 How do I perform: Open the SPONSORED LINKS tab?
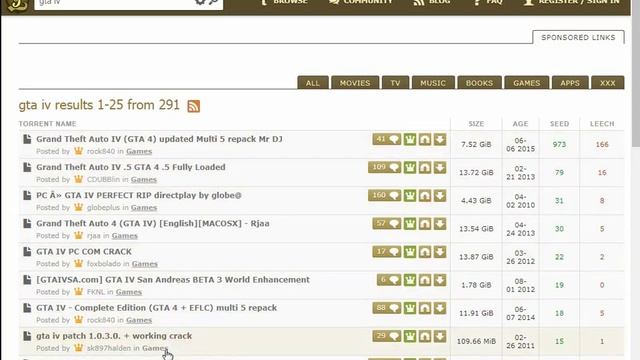[x=578, y=37]
